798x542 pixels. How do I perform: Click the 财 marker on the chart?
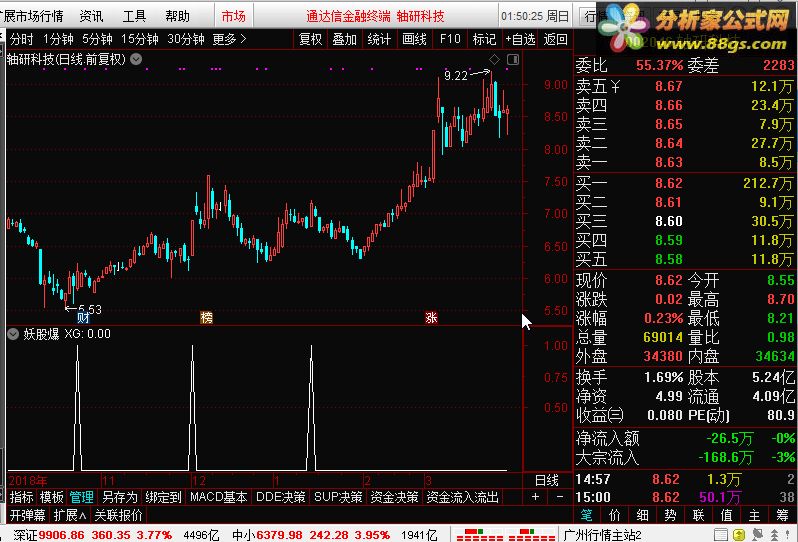pos(83,318)
